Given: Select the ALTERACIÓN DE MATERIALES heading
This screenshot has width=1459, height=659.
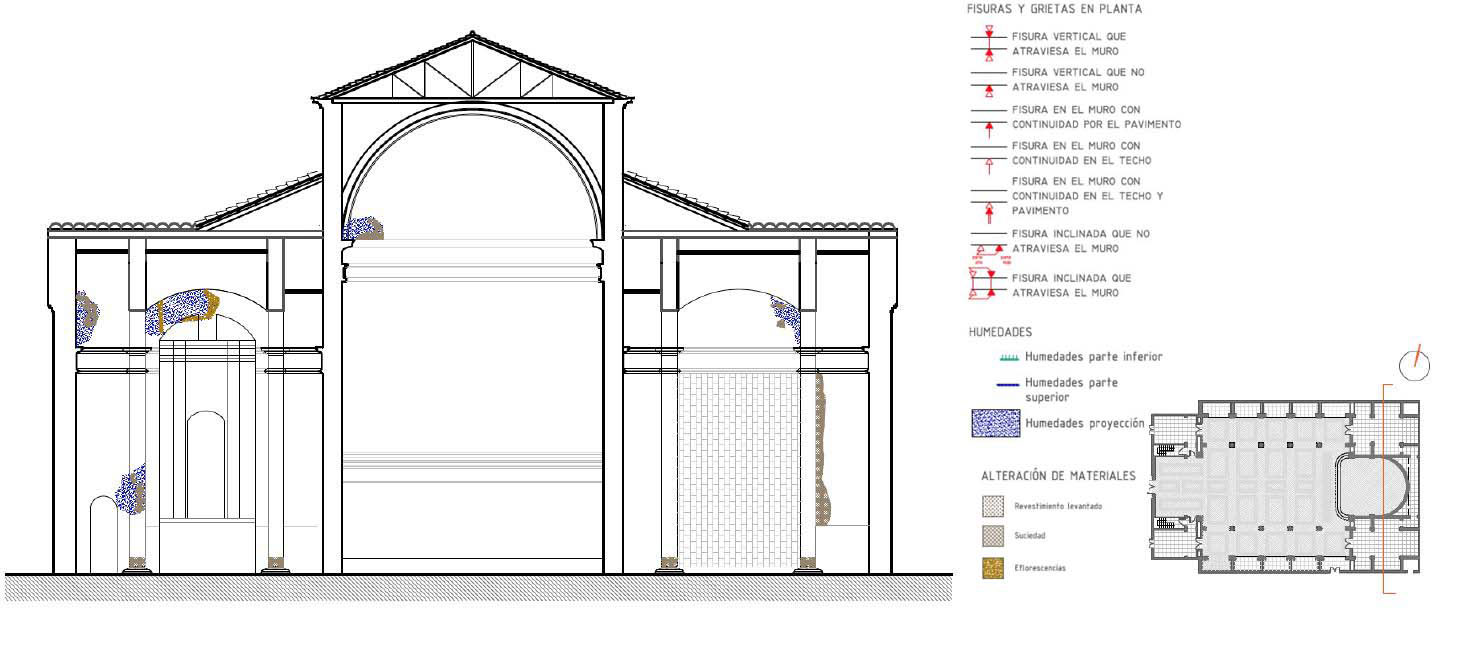Looking at the screenshot, I should [x=1058, y=476].
